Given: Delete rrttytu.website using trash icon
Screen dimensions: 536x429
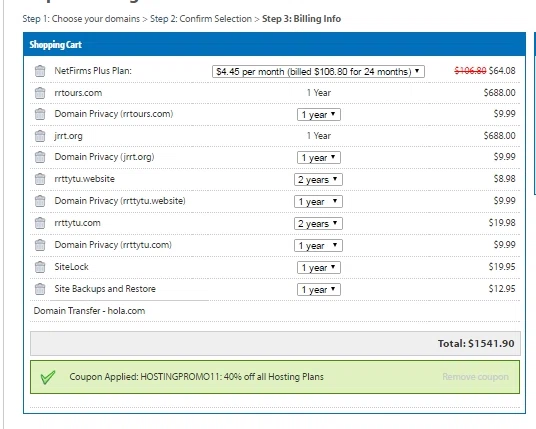Looking at the screenshot, I should tap(40, 179).
